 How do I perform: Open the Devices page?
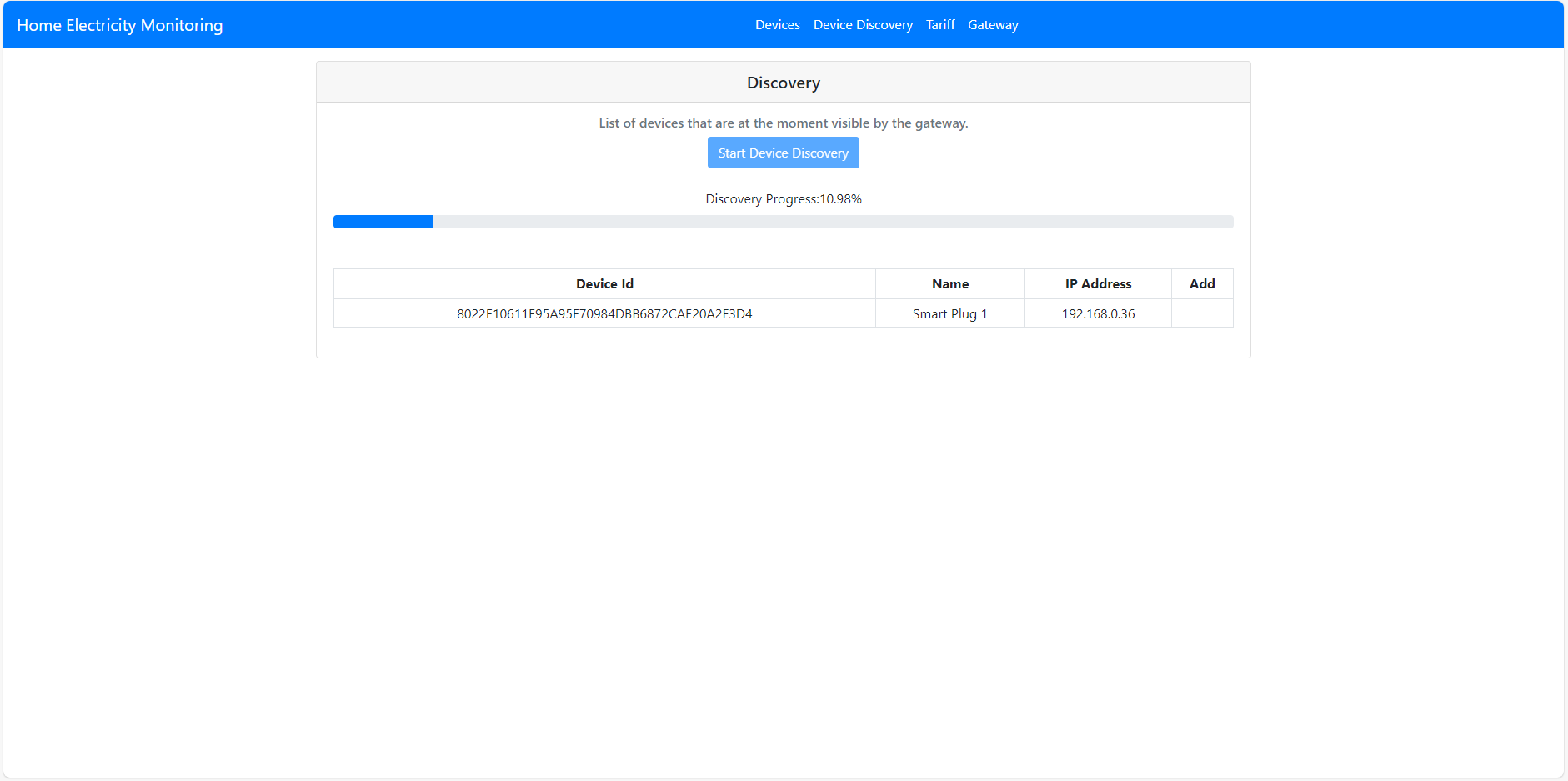tap(777, 24)
